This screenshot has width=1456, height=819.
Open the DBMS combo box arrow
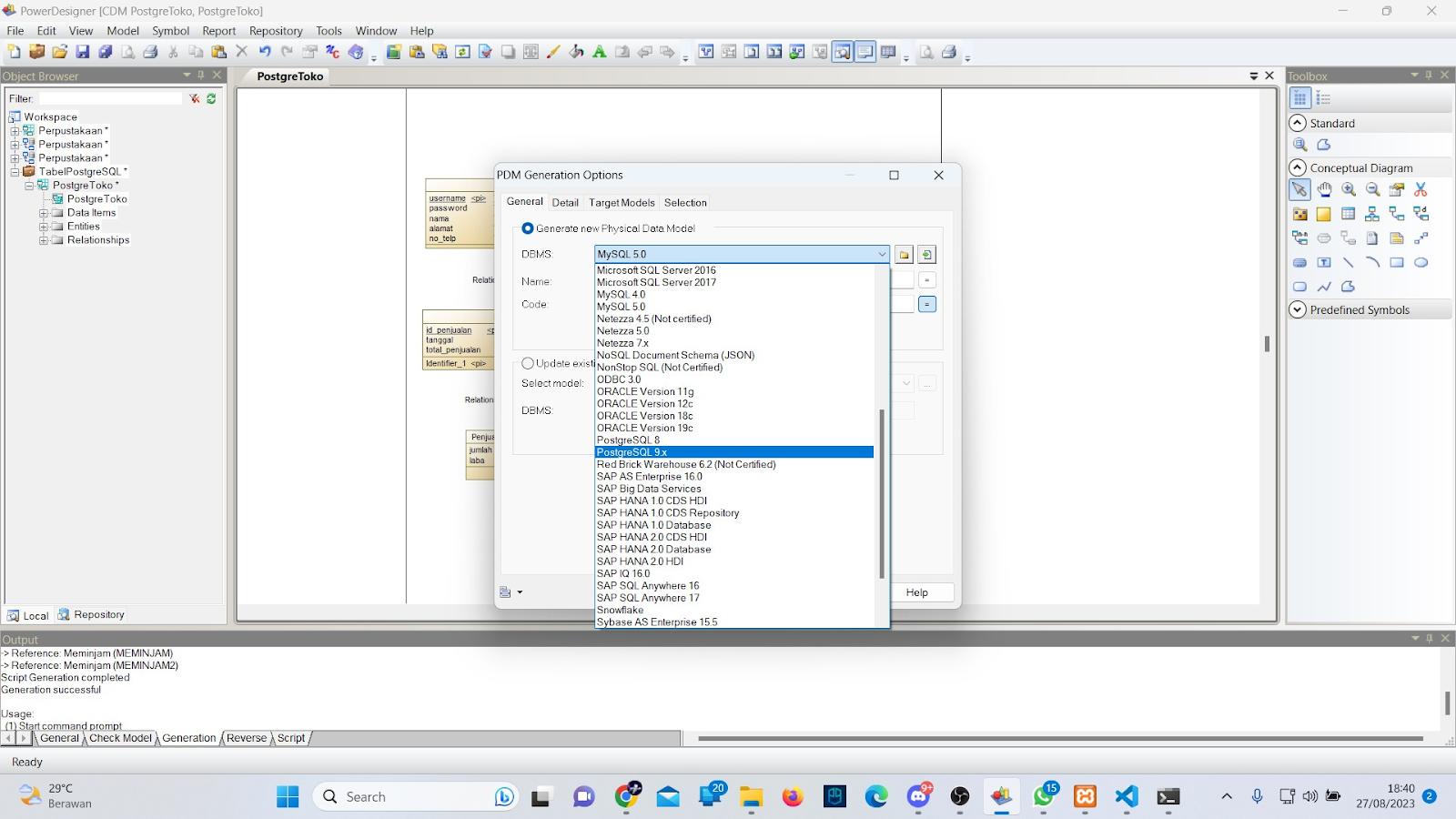click(882, 254)
